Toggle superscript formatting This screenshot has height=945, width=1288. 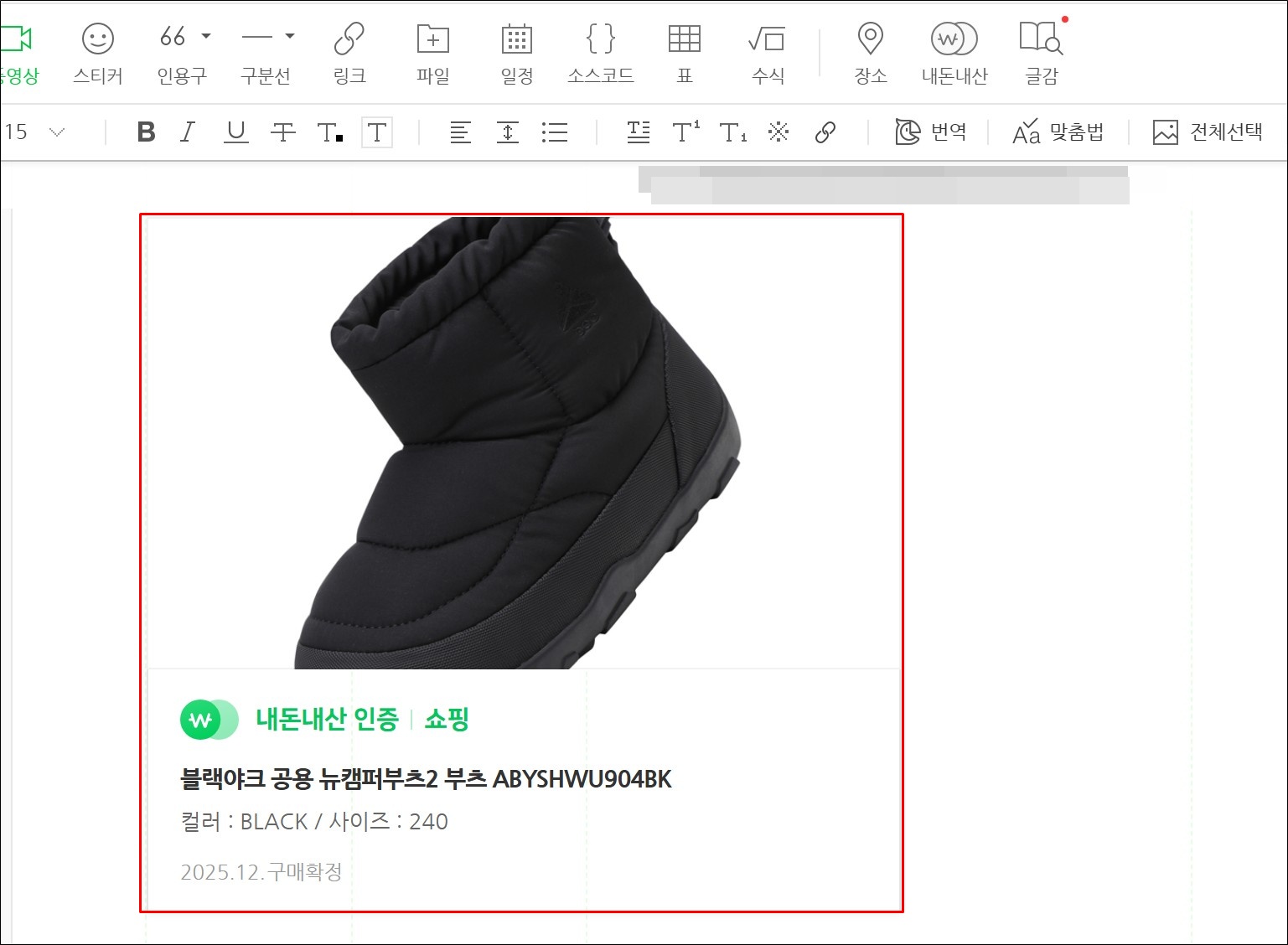(685, 132)
